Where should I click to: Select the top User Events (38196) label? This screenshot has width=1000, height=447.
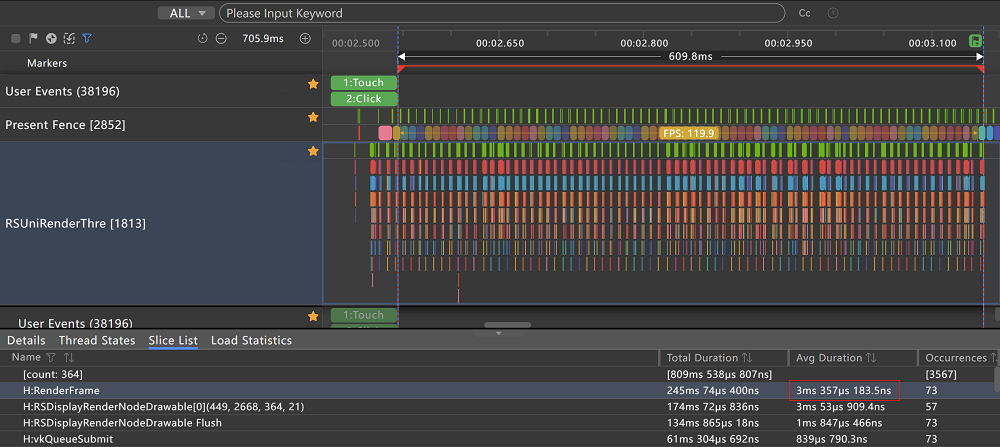(62, 91)
